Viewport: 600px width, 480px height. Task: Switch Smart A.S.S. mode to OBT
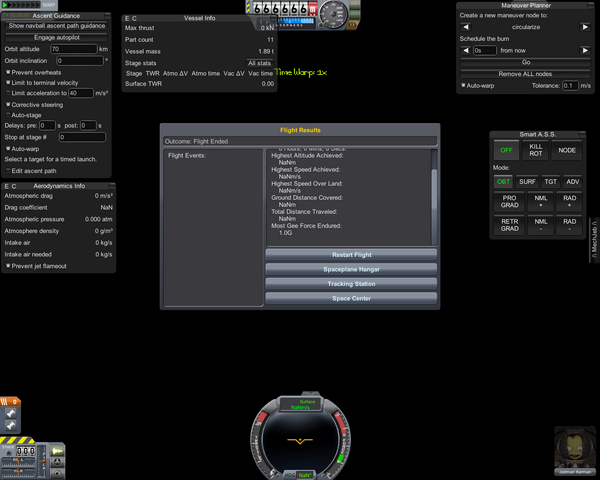click(503, 182)
